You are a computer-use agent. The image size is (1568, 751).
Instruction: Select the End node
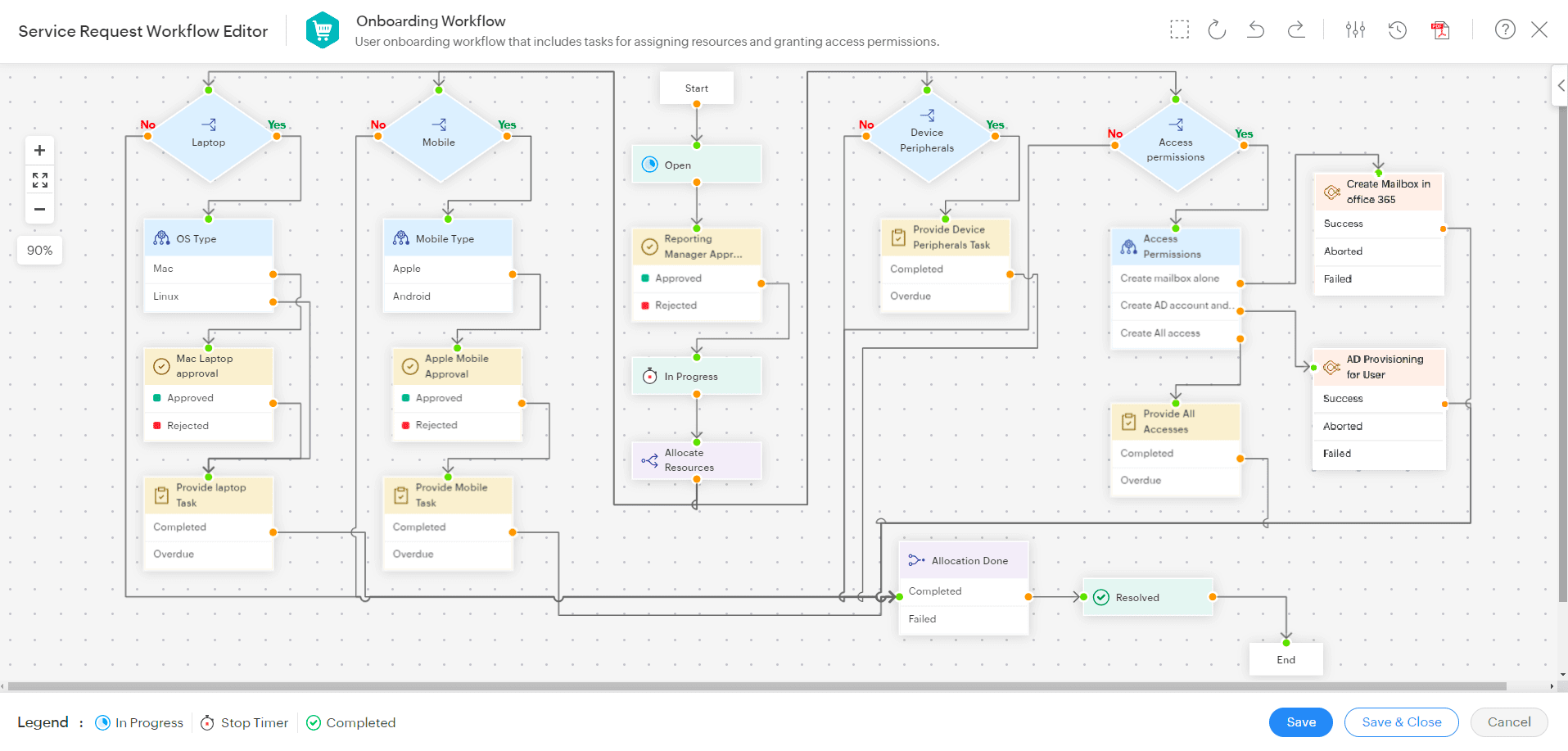point(1286,659)
